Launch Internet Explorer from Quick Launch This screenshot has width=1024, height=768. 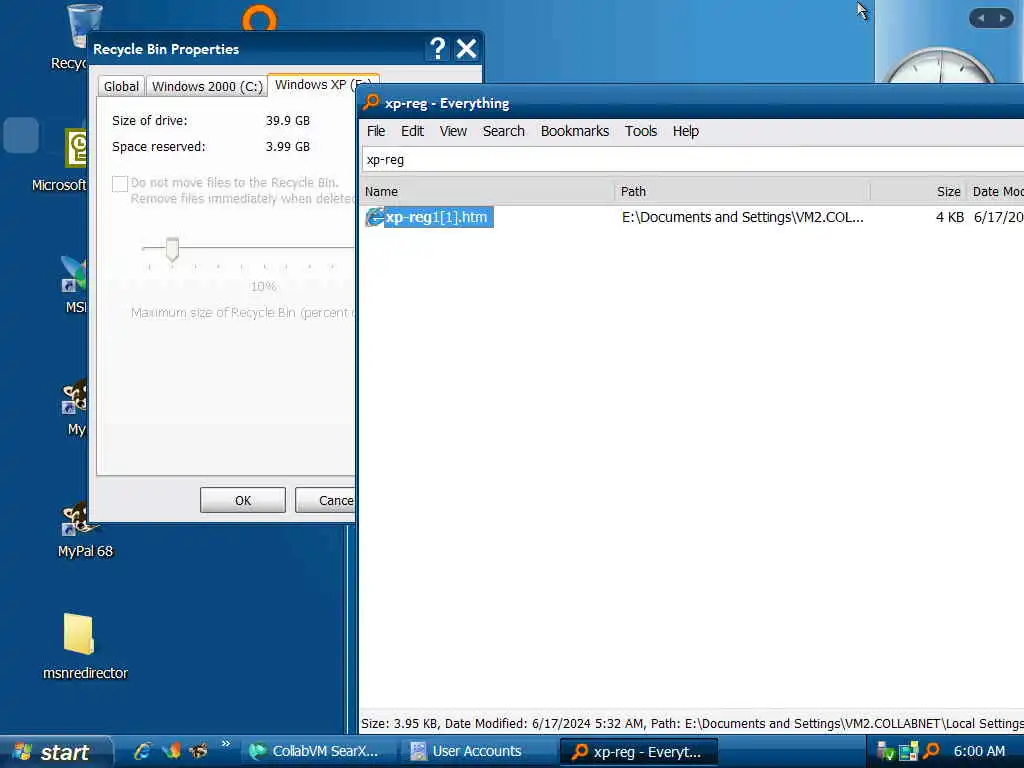(142, 751)
